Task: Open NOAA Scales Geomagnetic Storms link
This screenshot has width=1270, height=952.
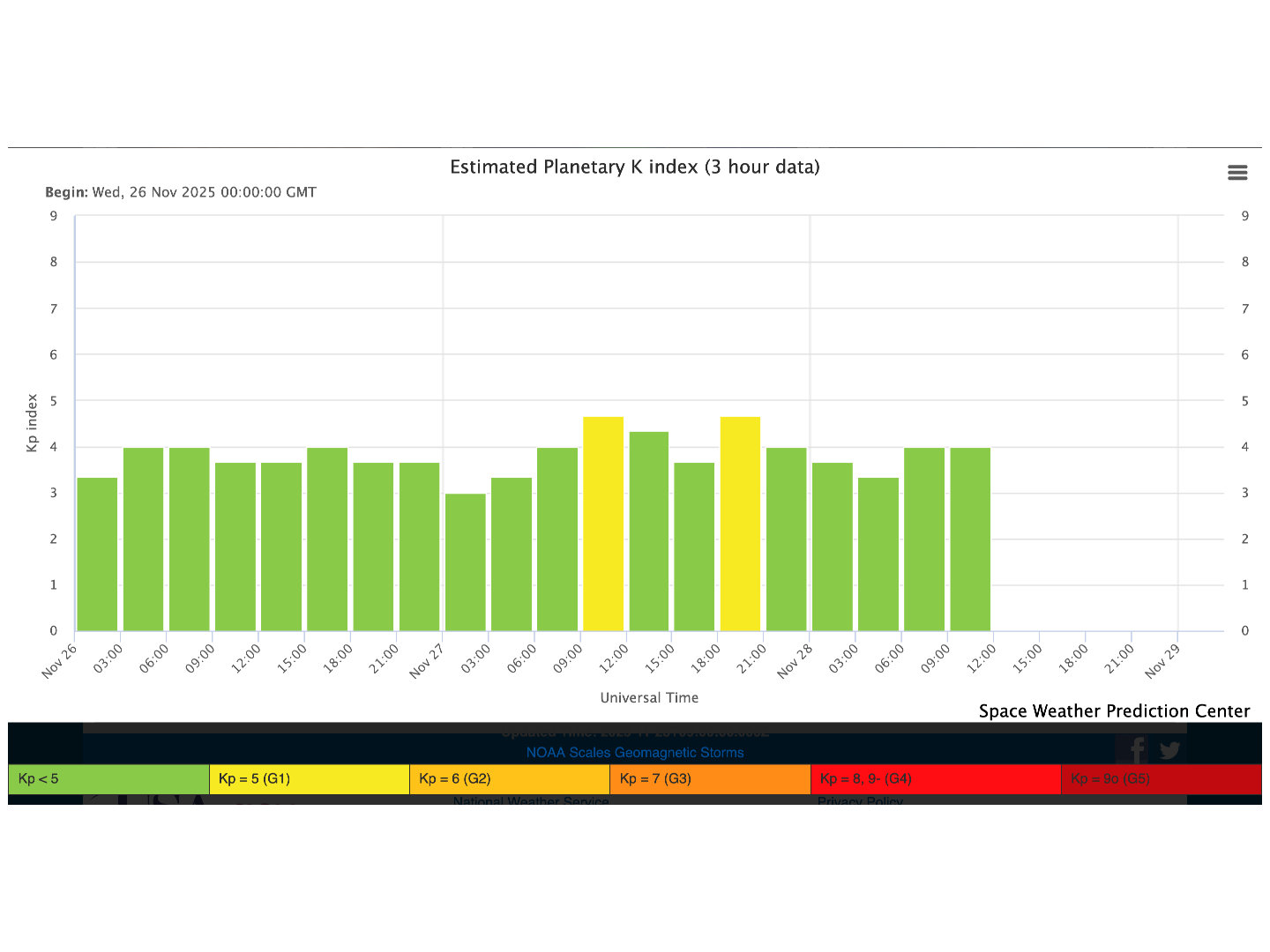Action: coord(634,753)
